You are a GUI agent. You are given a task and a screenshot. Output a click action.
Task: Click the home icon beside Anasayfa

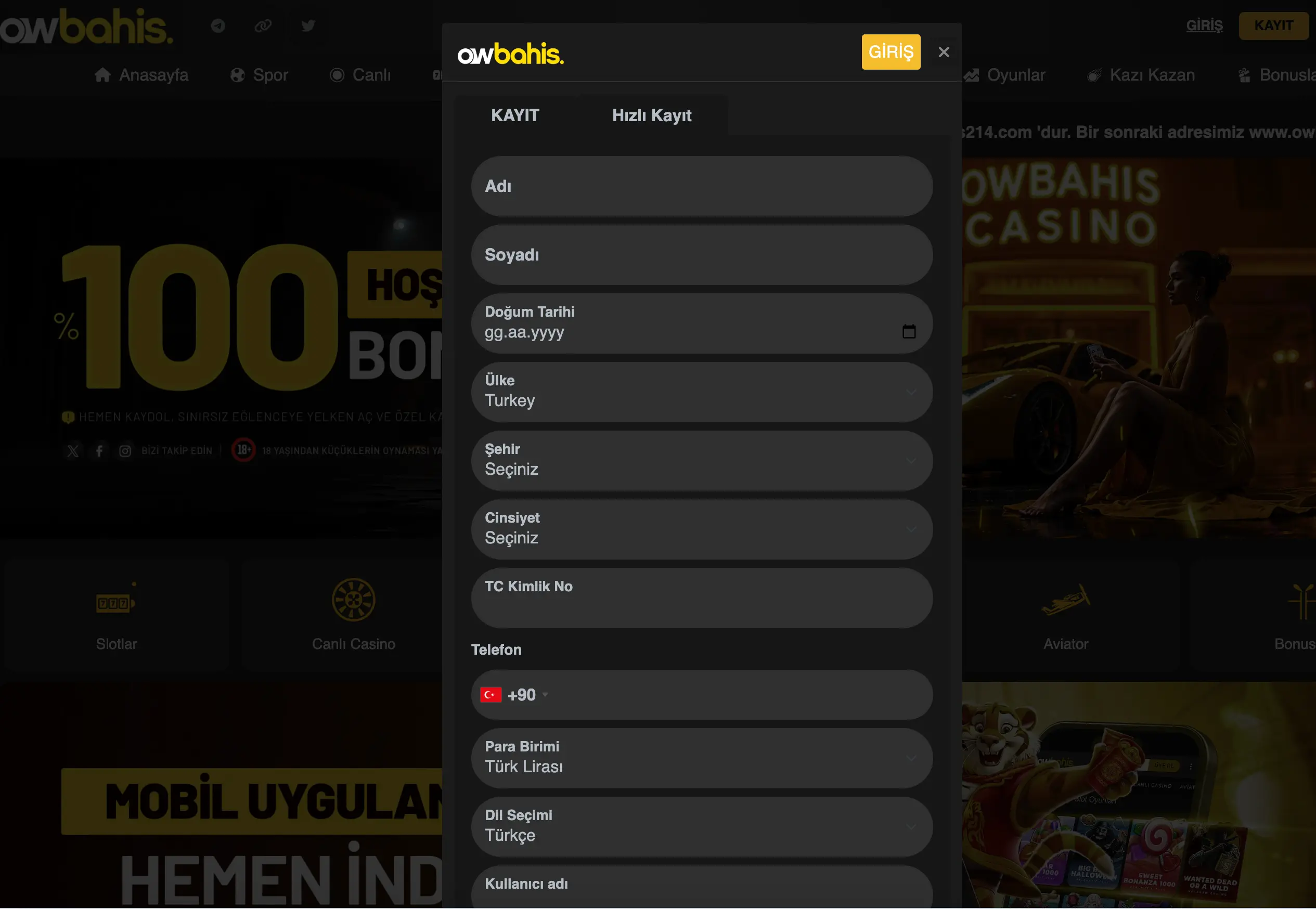tap(102, 74)
